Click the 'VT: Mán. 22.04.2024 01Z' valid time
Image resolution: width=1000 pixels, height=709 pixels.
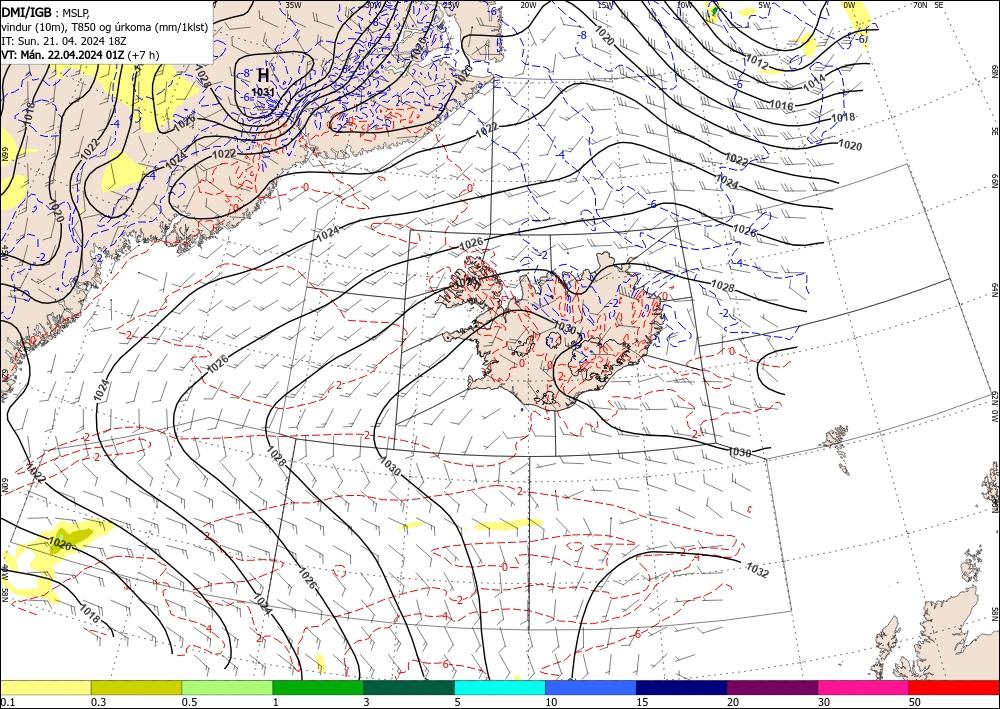point(62,55)
